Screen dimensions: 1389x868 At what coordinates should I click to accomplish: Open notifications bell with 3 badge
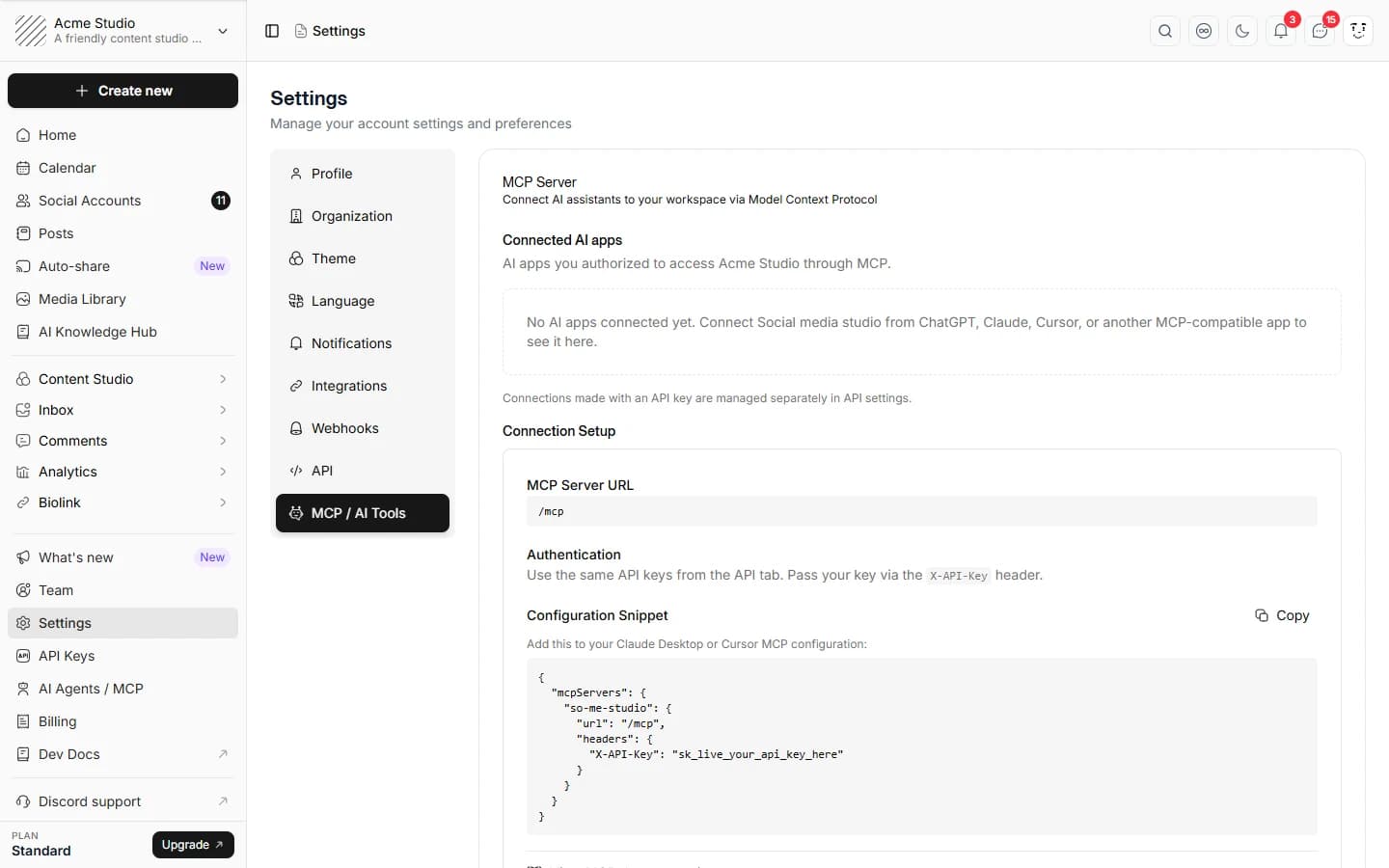(x=1281, y=31)
